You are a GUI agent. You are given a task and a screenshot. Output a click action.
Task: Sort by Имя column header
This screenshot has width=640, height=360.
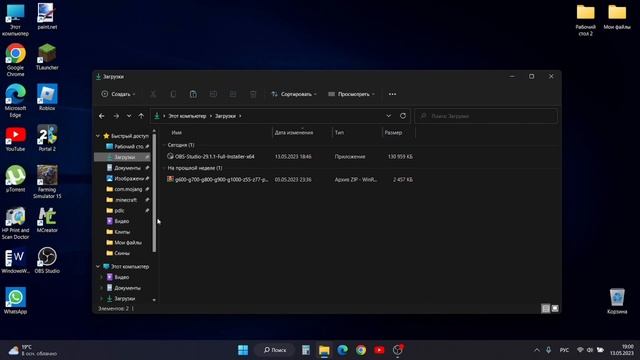point(177,133)
